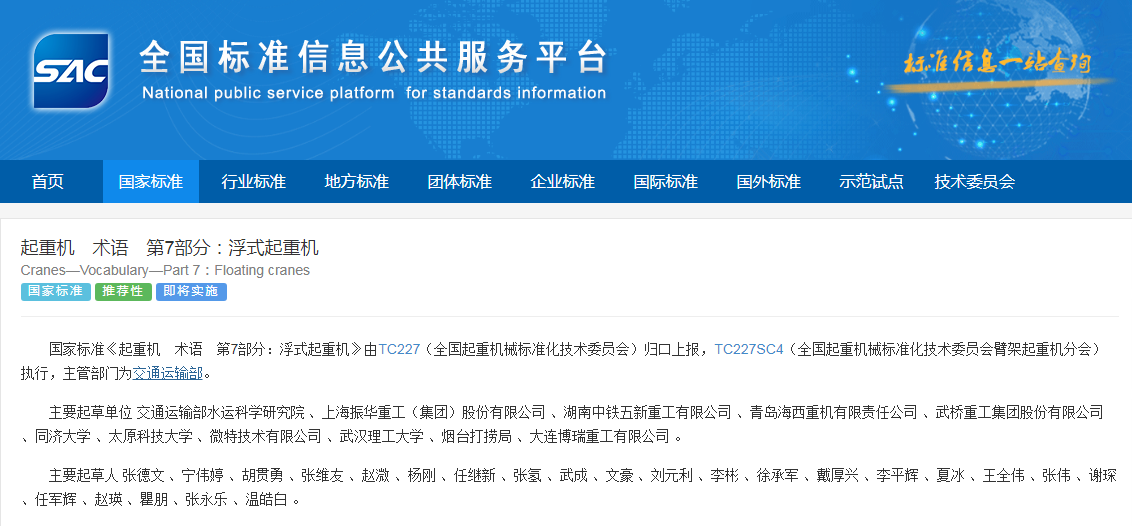
Task: Open the 行业标准 menu item
Action: [x=254, y=182]
